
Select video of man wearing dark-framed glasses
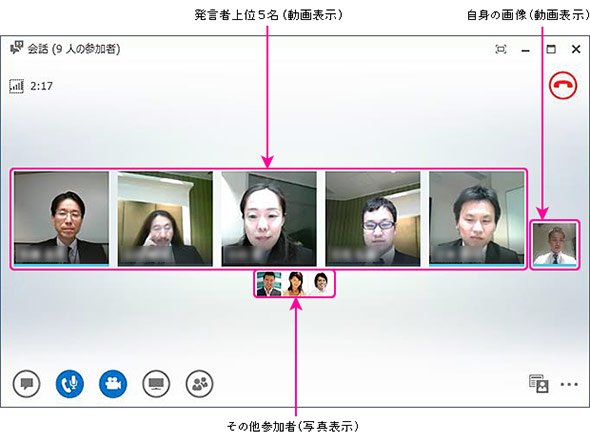click(x=373, y=219)
